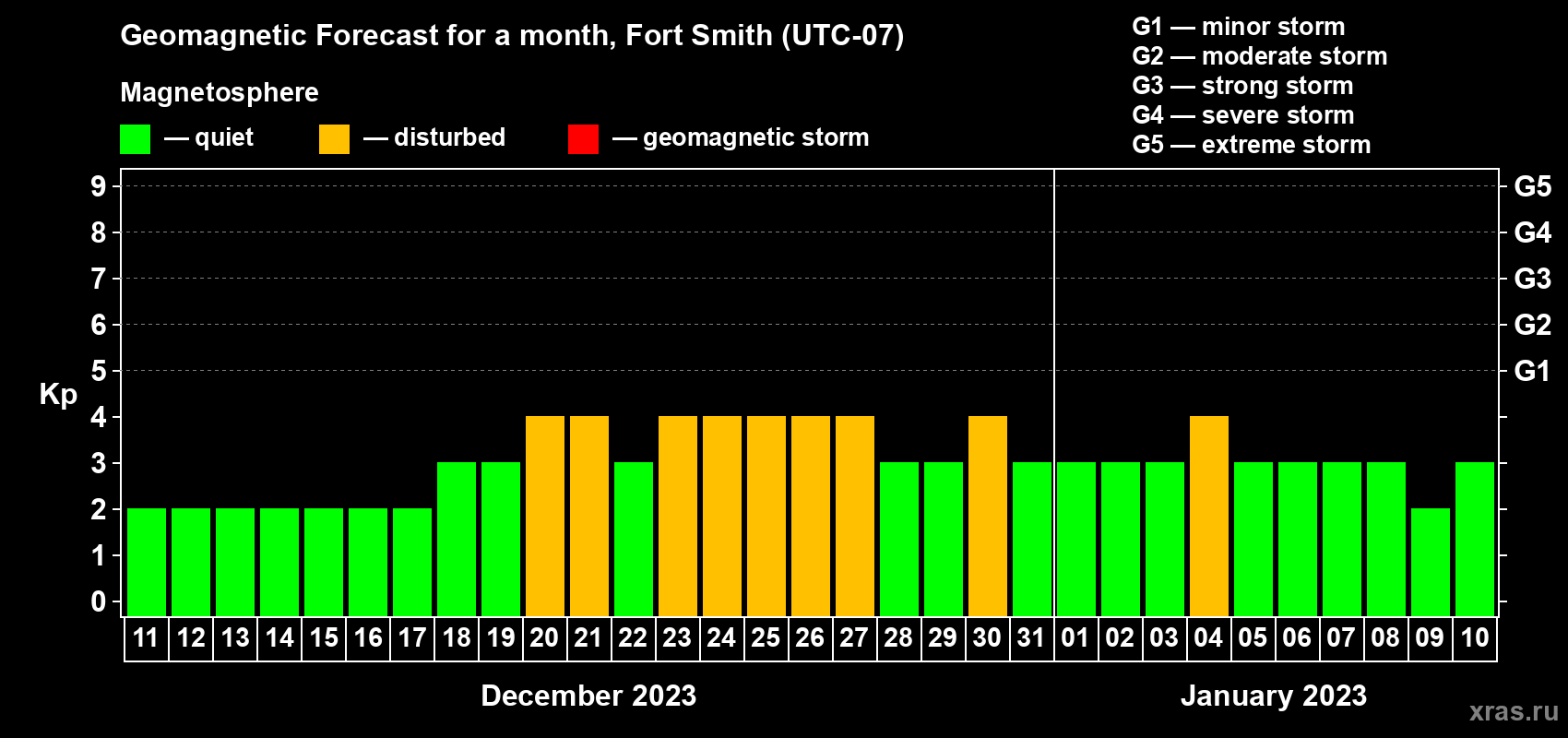The width and height of the screenshot is (1568, 738).
Task: Click the 'Kp' axis label
Action: 58,395
